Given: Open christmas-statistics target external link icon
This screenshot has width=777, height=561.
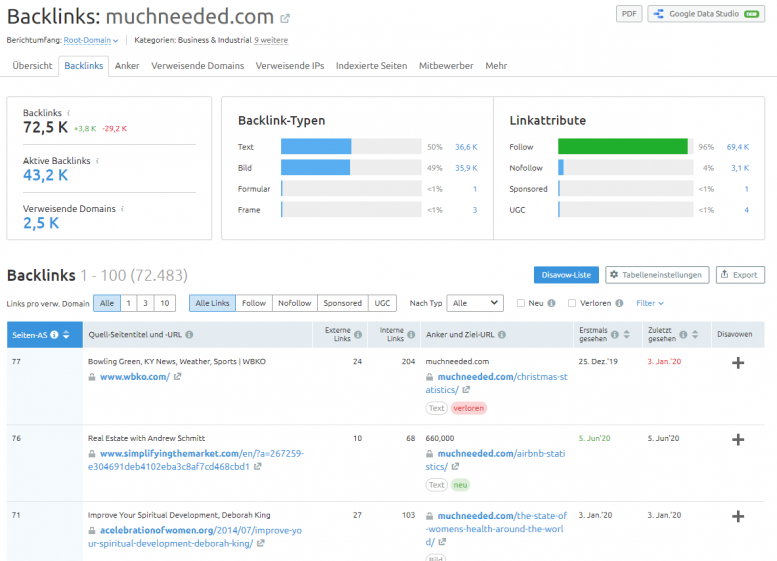Looking at the screenshot, I should 466,390.
